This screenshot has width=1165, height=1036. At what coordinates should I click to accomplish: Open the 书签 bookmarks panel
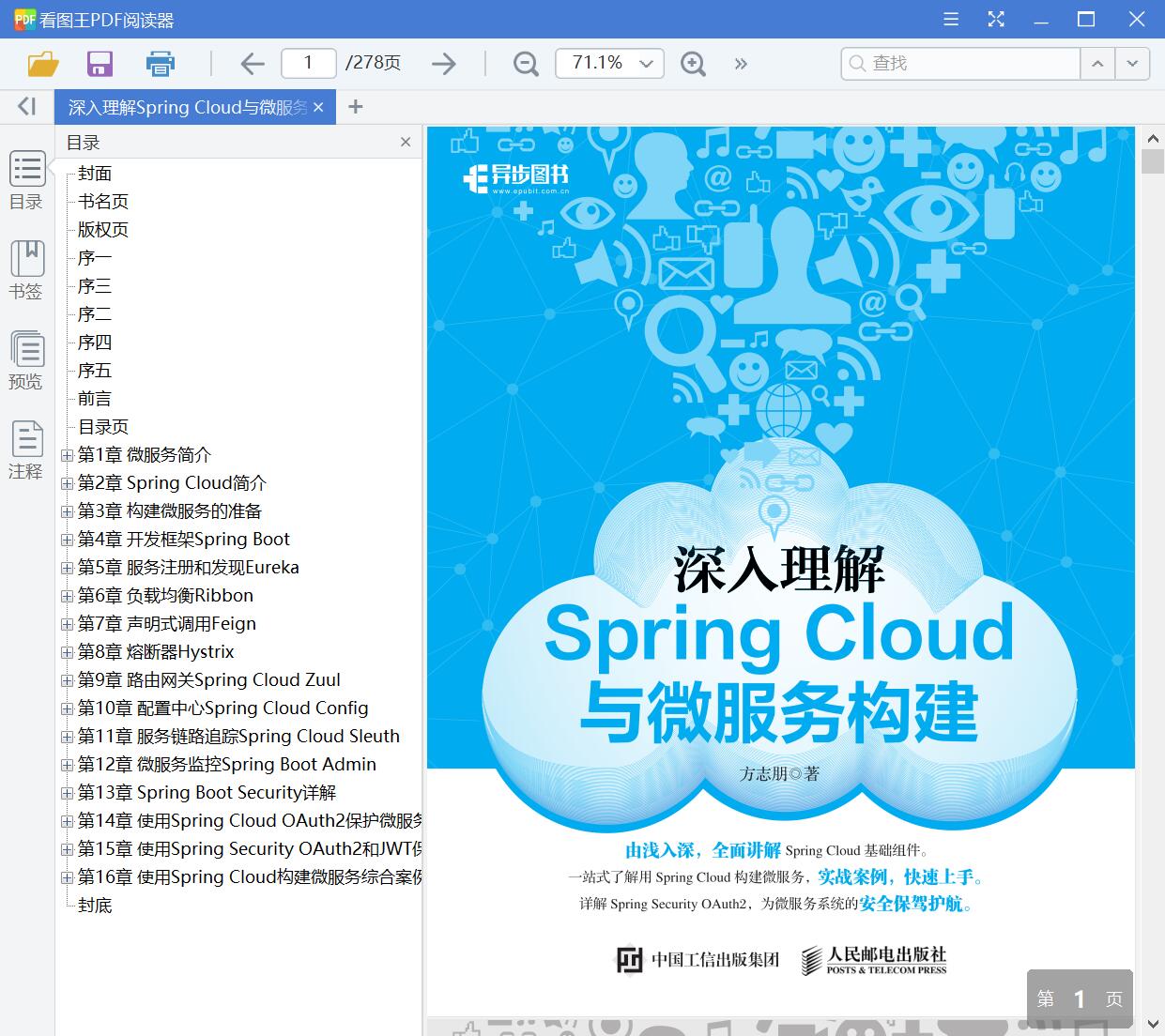coord(26,270)
